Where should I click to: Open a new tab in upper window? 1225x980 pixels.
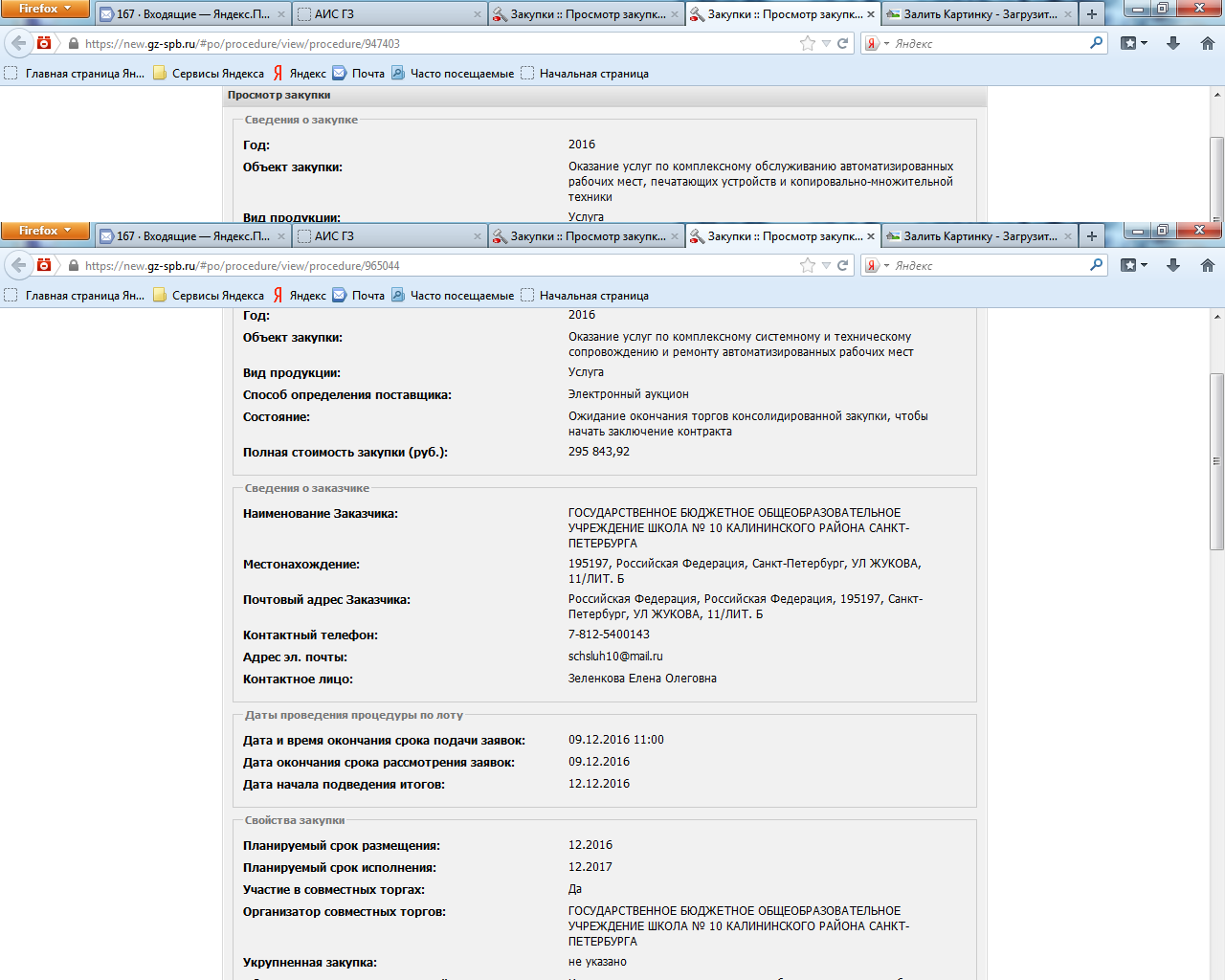pyautogui.click(x=1092, y=14)
